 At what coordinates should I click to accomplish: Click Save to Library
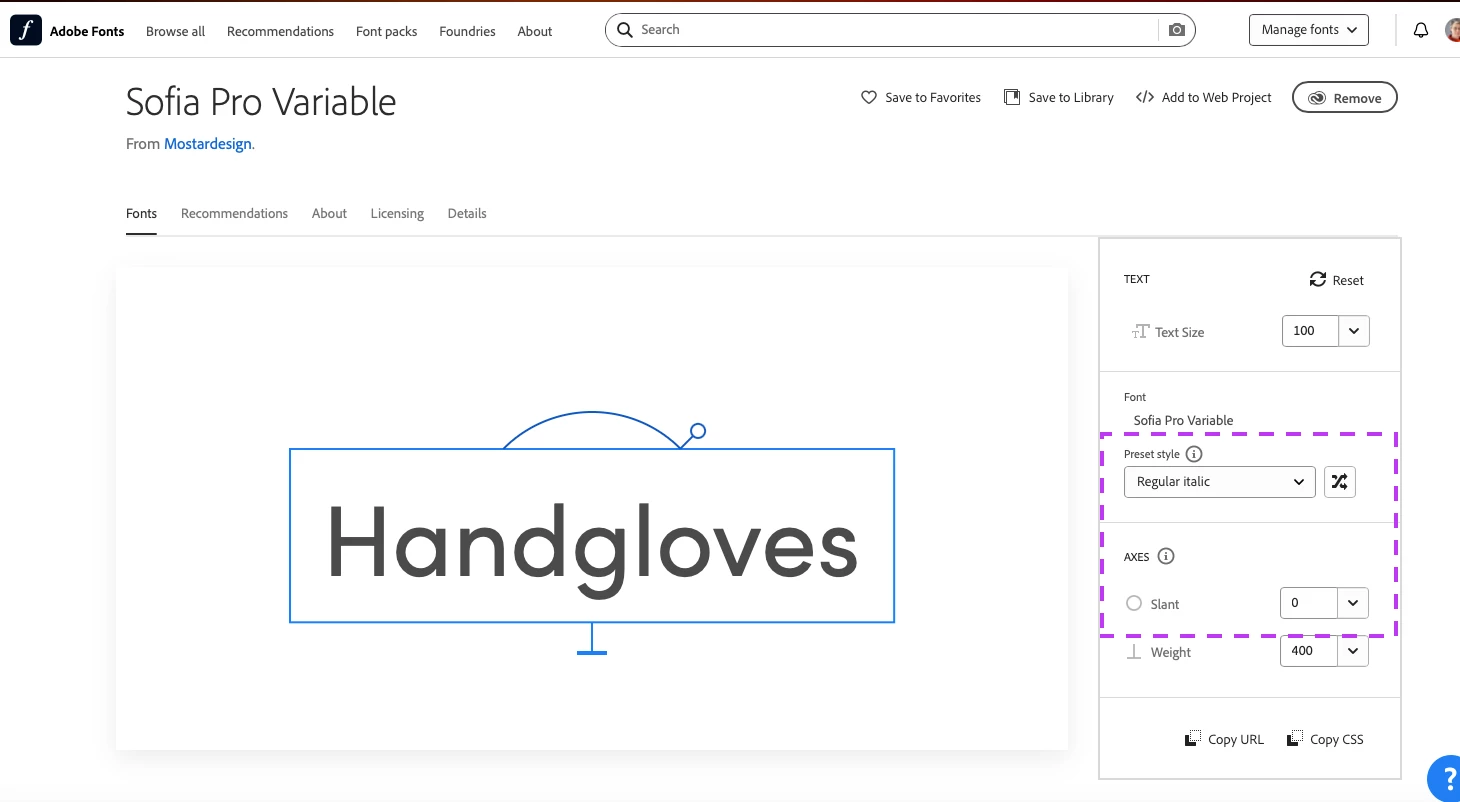[1059, 97]
